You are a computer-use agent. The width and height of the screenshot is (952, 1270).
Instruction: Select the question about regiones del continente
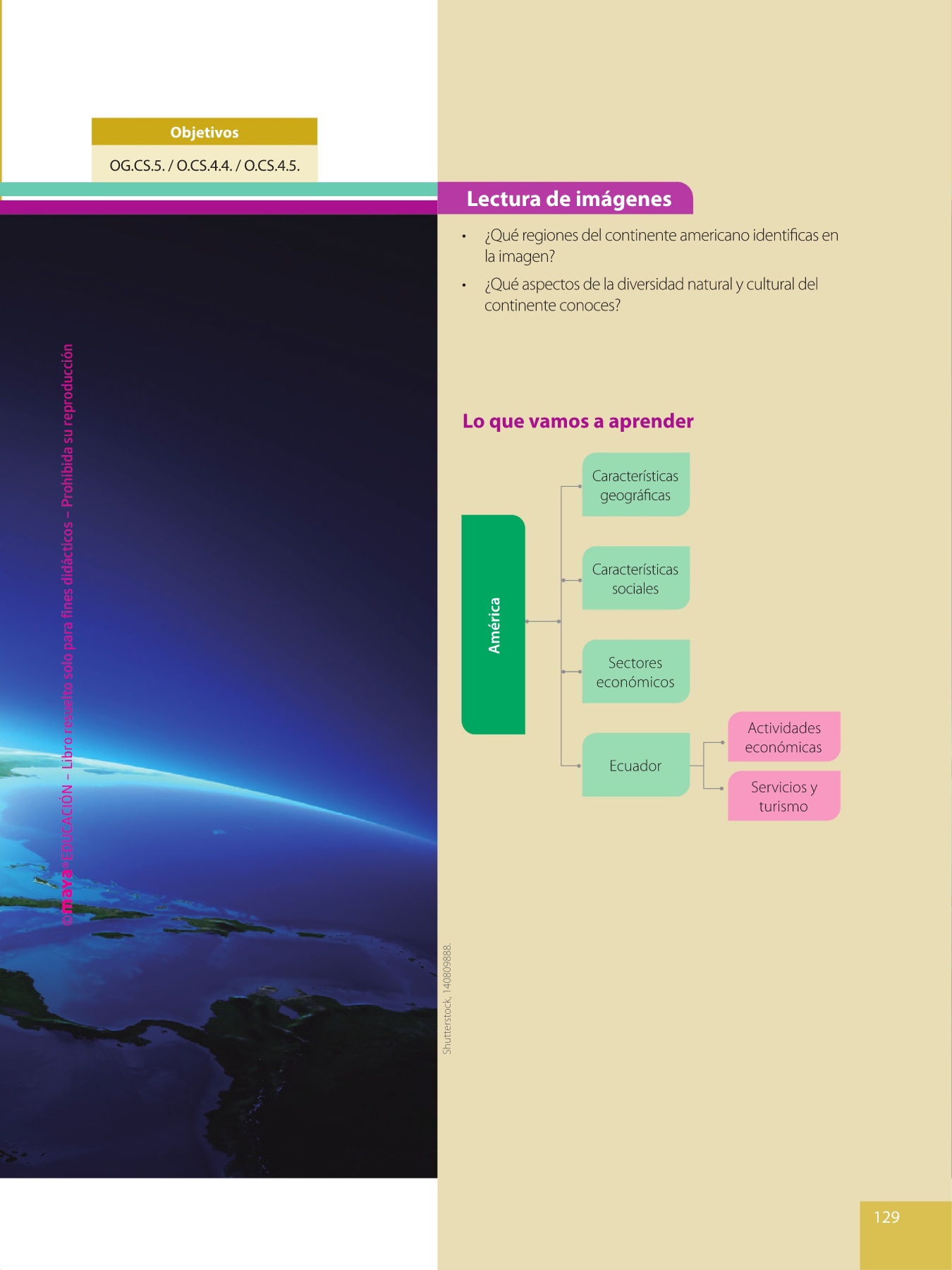tap(661, 246)
